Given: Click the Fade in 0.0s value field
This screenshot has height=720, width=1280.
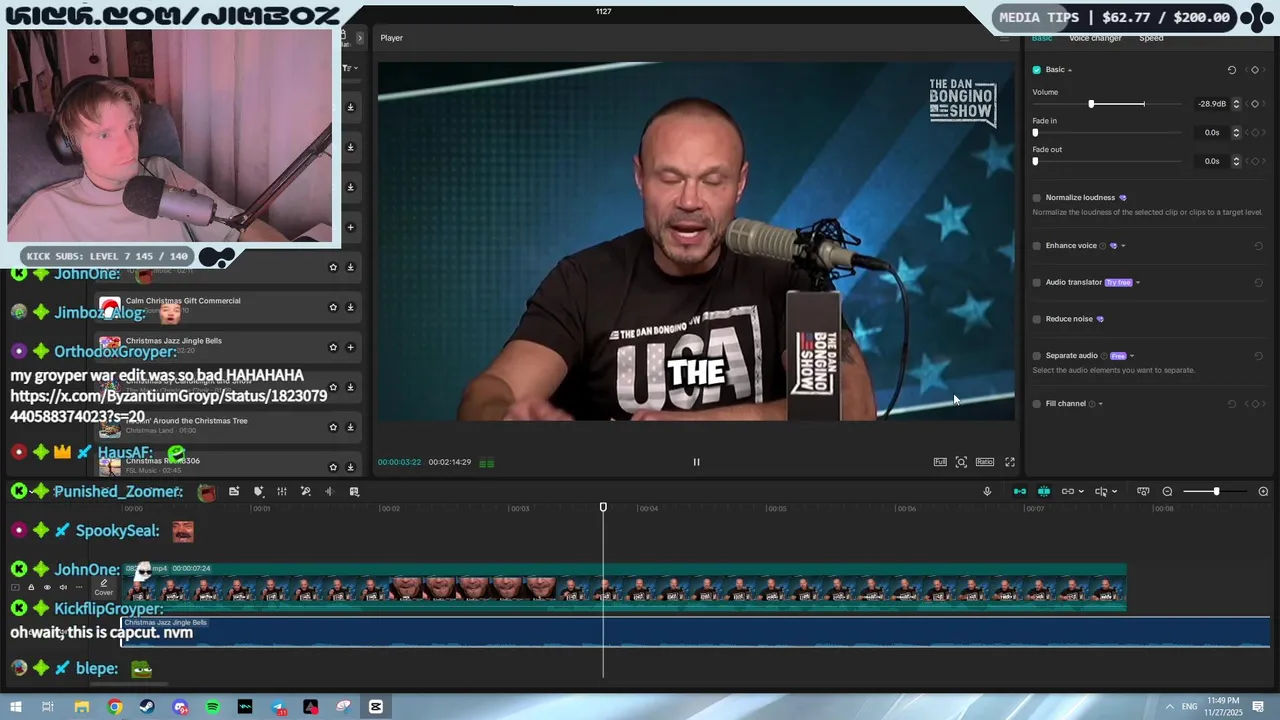Looking at the screenshot, I should pos(1211,132).
